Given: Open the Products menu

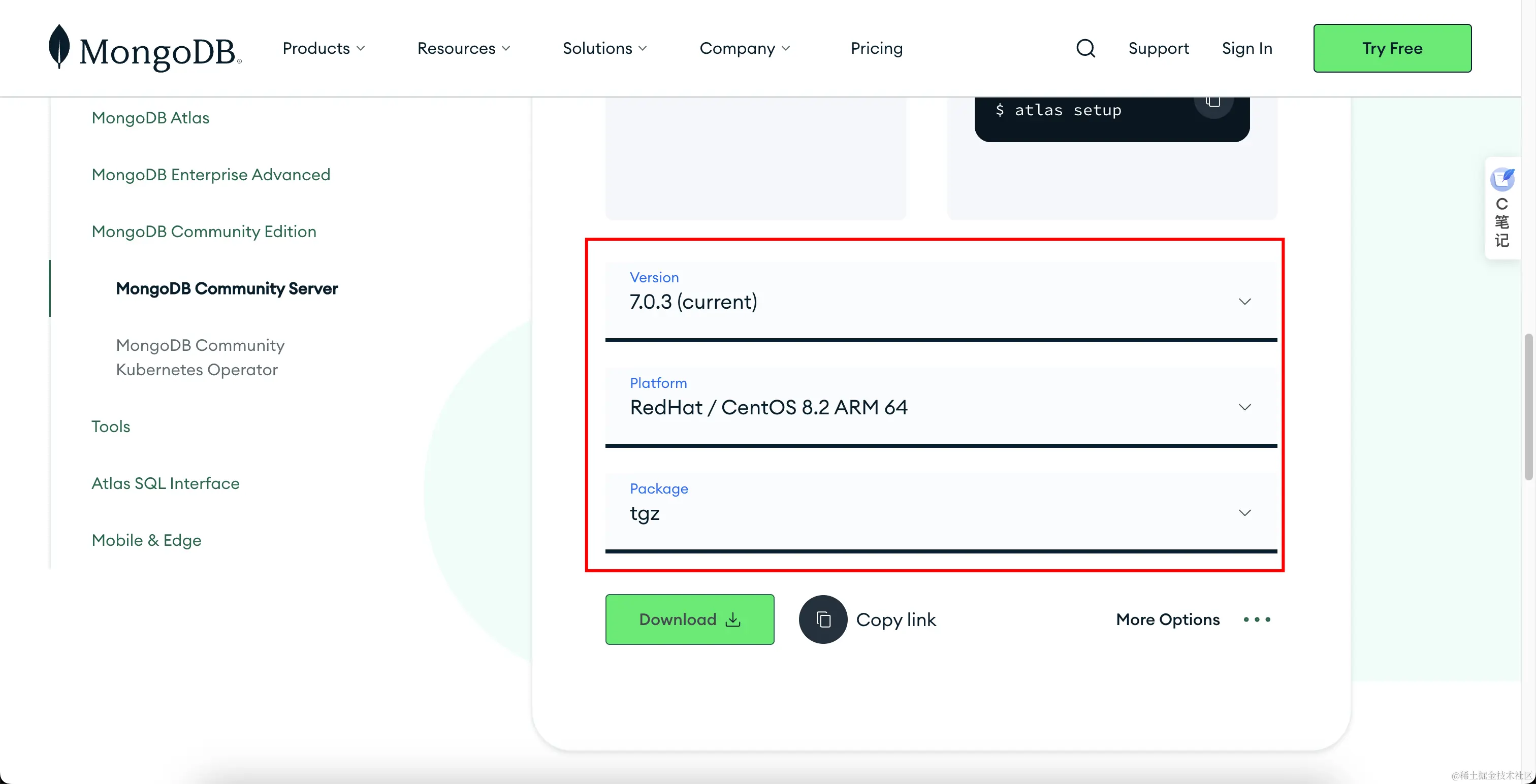Looking at the screenshot, I should click(323, 48).
